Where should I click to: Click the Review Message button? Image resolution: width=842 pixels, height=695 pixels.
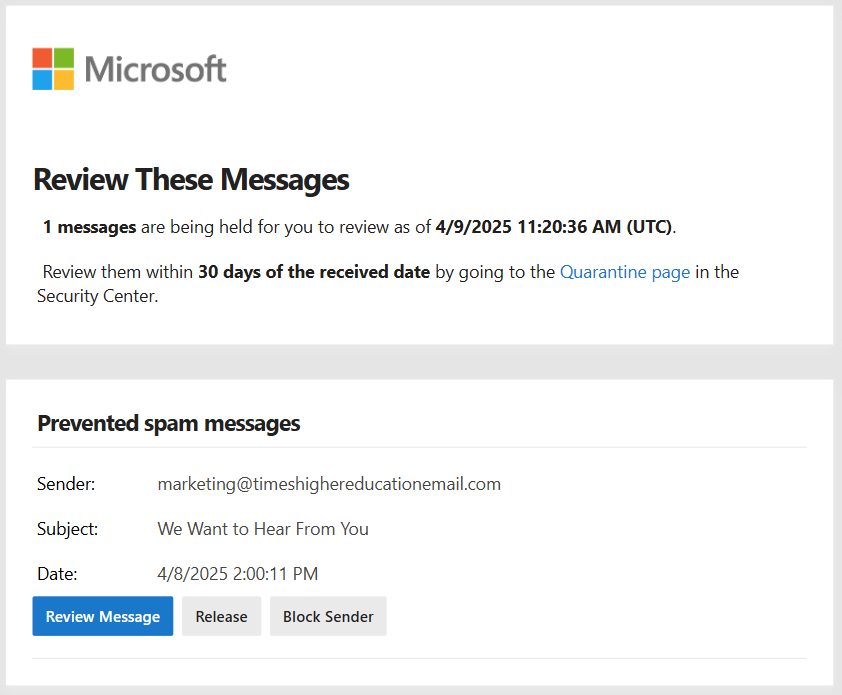coord(103,616)
